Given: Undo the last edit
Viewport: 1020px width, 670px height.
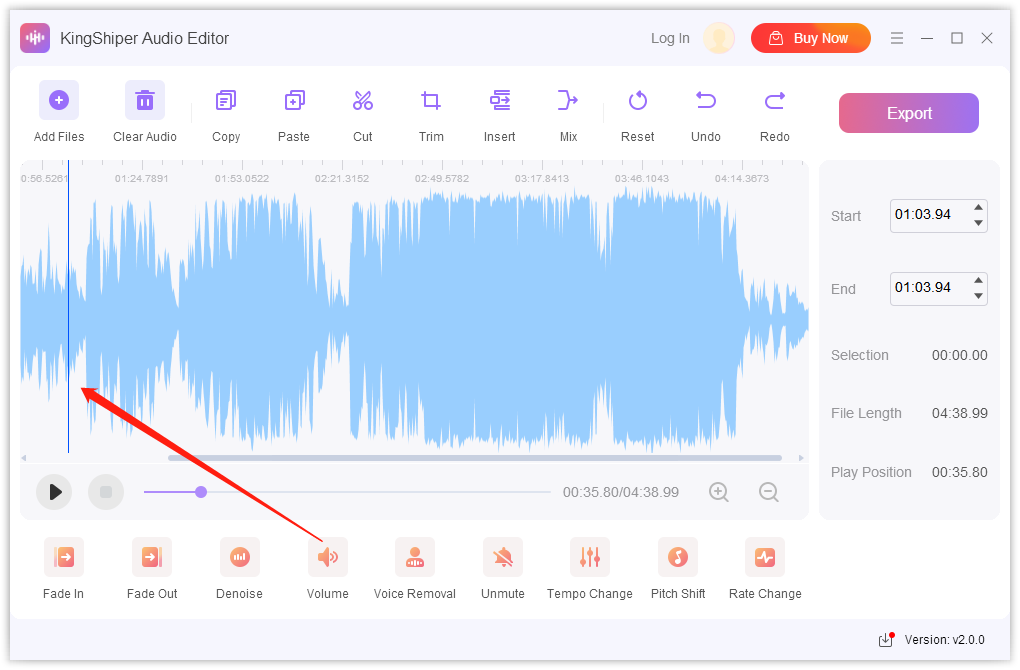Looking at the screenshot, I should point(706,101).
